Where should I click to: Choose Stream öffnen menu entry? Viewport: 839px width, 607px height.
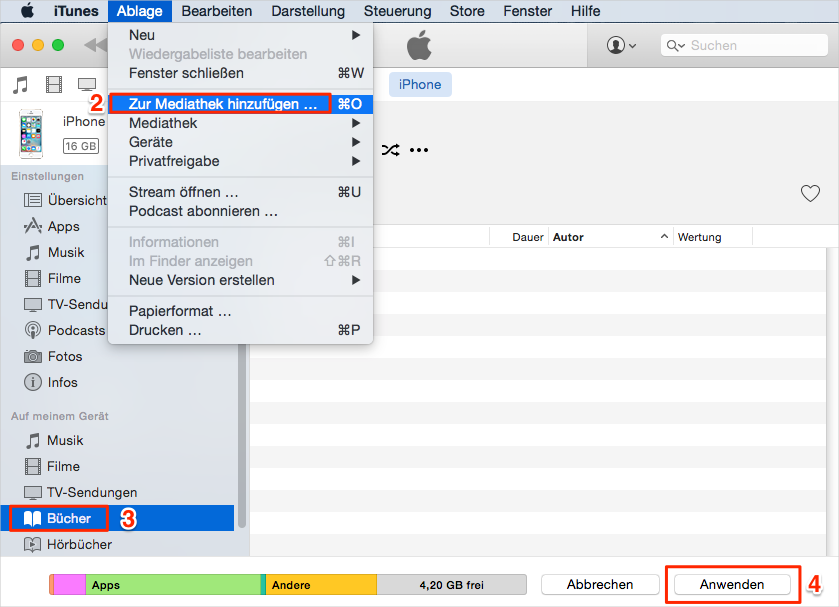(240, 192)
